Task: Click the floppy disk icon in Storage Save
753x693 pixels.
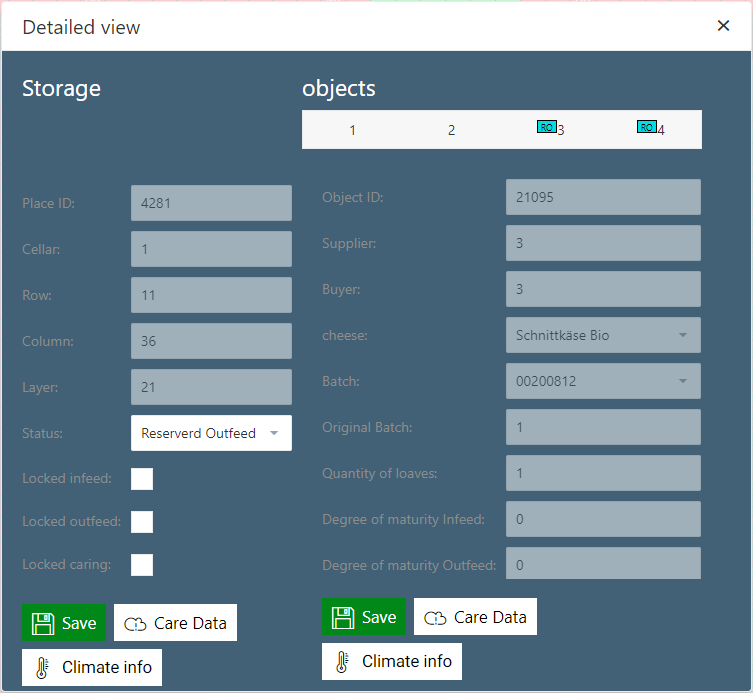Action: (x=43, y=623)
